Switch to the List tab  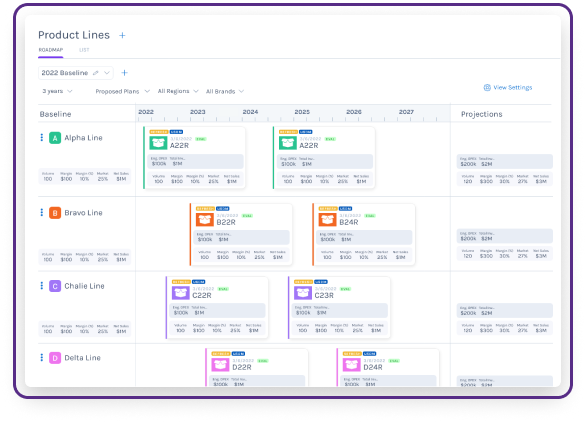pyautogui.click(x=84, y=50)
